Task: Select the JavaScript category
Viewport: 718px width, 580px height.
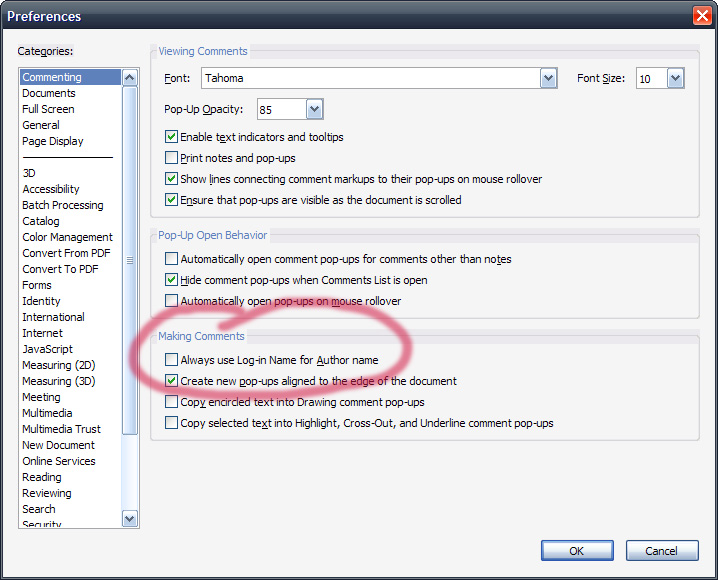Action: pos(47,349)
